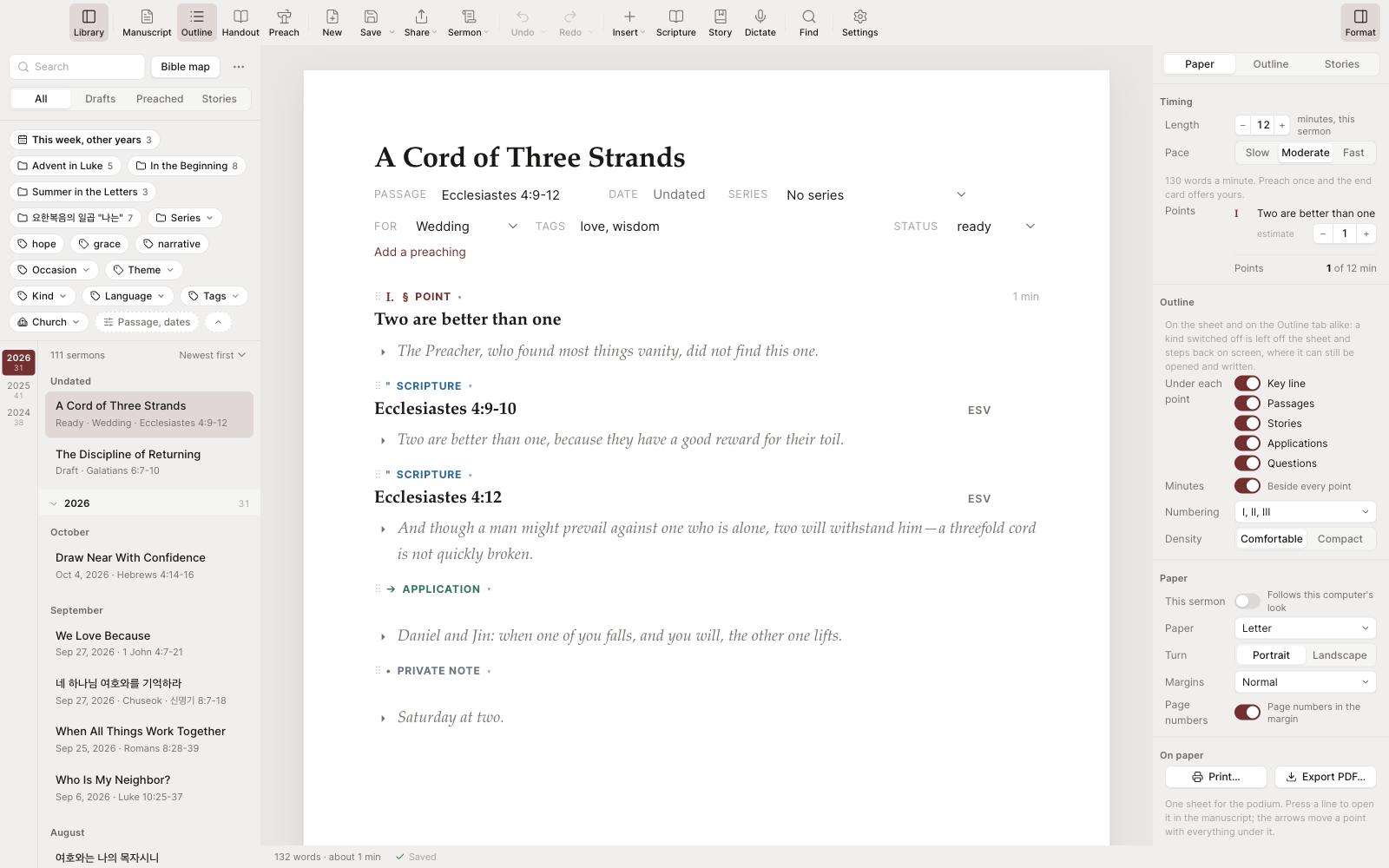
Task: Open the Insert menu
Action: coord(629,23)
